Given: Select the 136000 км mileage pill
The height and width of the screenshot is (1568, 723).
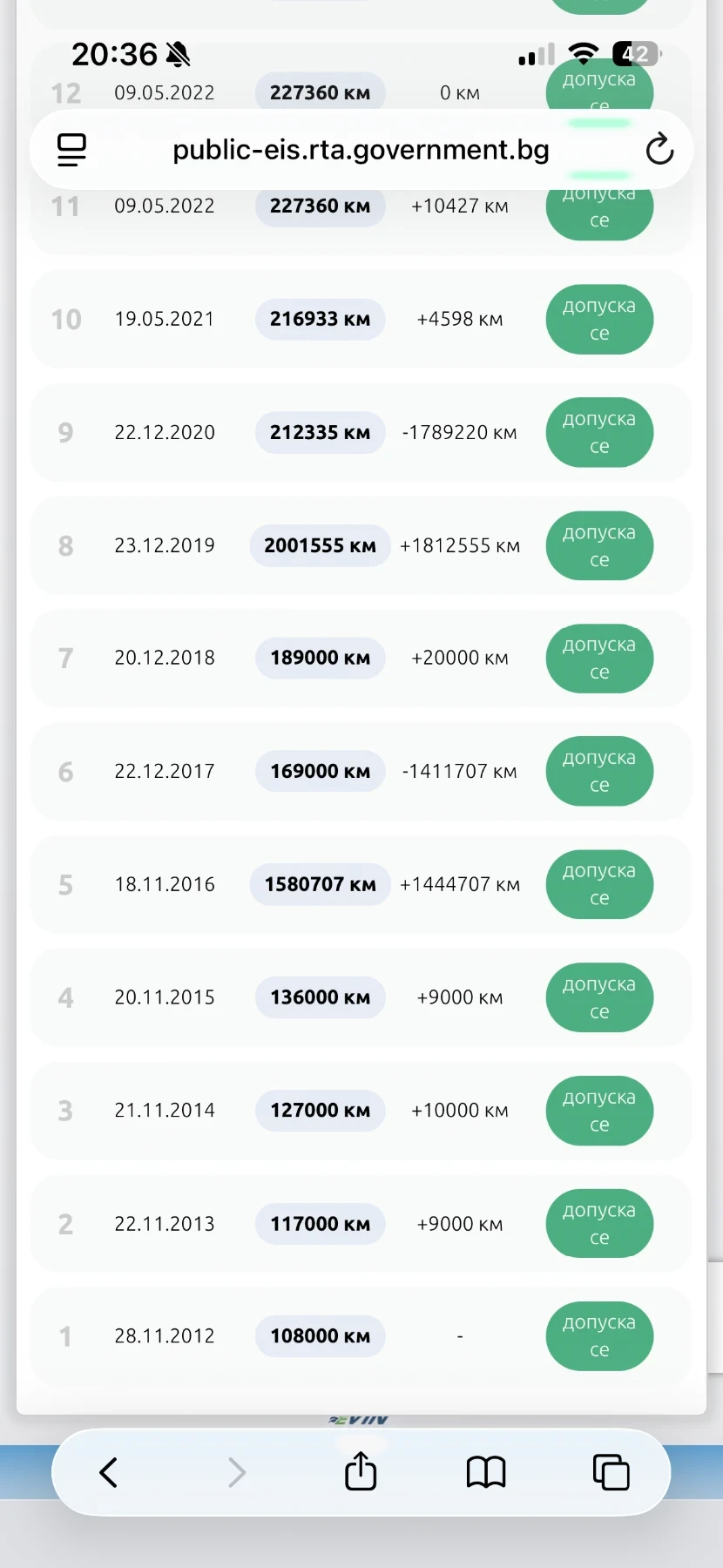Looking at the screenshot, I should pos(320,997).
